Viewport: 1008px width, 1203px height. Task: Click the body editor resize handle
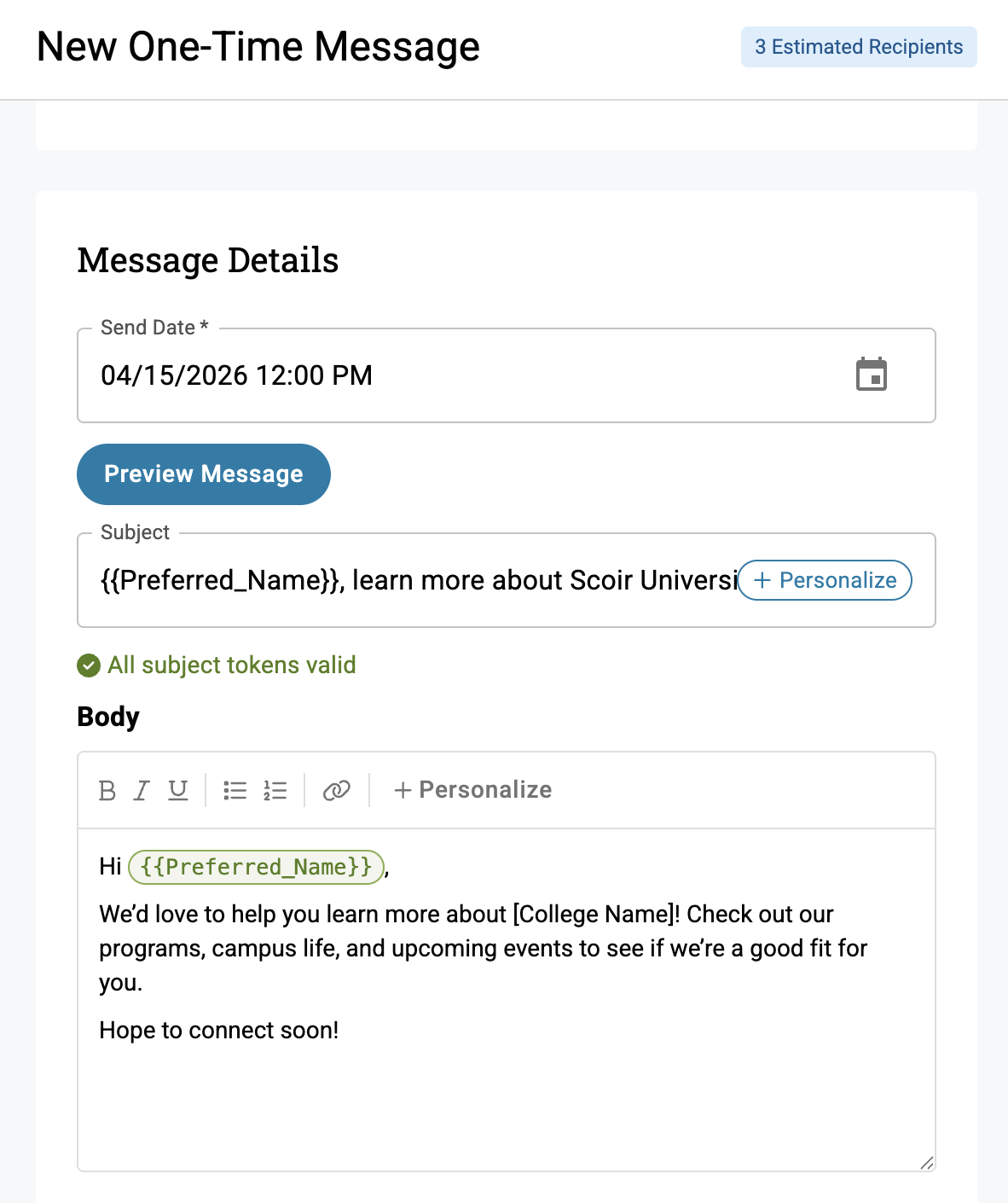tap(926, 1162)
